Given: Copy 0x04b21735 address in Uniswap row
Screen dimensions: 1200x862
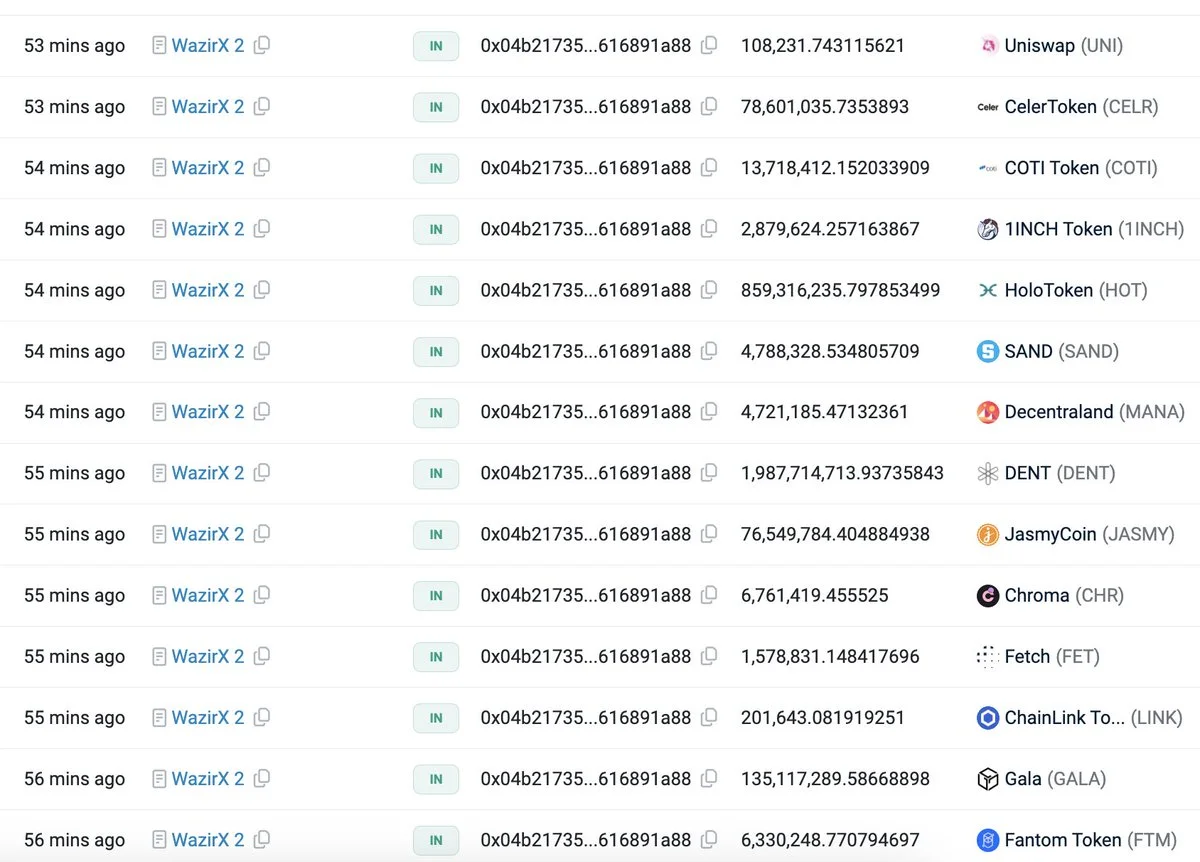Looking at the screenshot, I should pyautogui.click(x=709, y=45).
